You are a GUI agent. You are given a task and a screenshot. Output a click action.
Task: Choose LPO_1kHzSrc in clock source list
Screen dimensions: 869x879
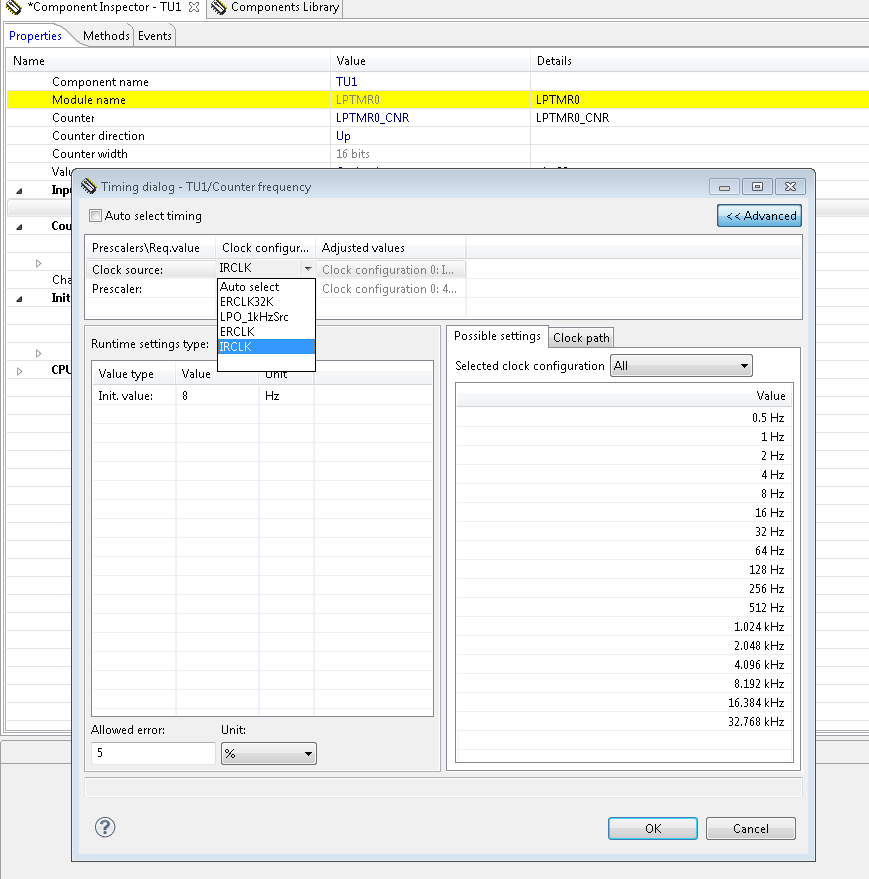pos(266,317)
